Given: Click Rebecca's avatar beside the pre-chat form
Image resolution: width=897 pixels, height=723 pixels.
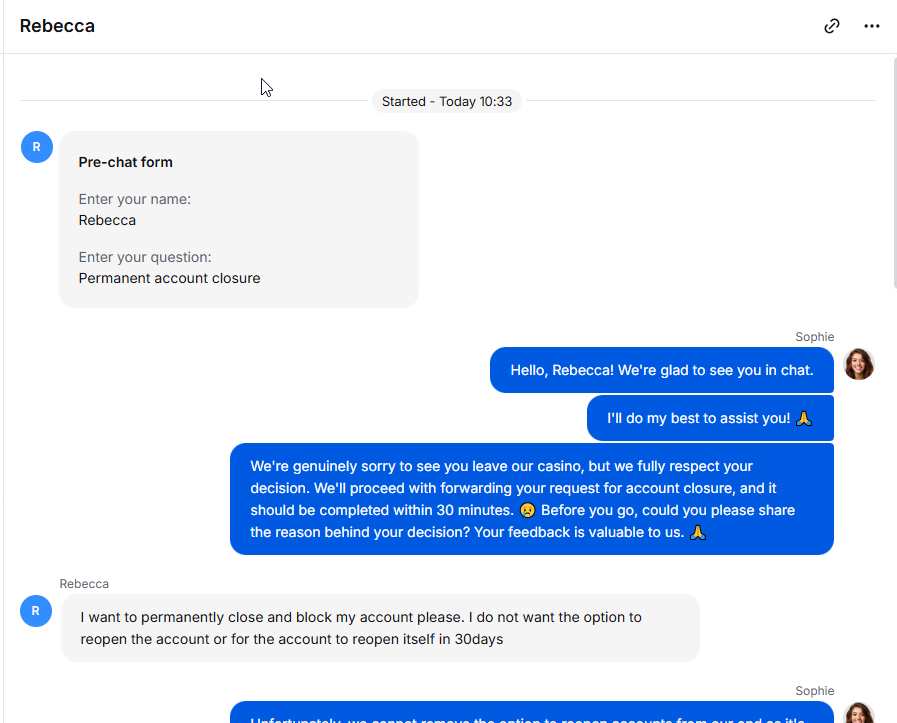Looking at the screenshot, I should click(37, 147).
